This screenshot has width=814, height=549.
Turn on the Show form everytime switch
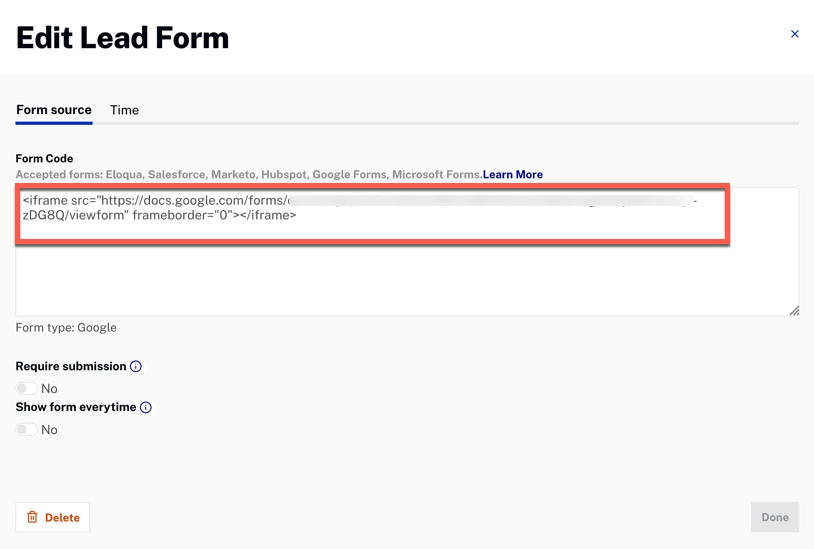pos(27,430)
